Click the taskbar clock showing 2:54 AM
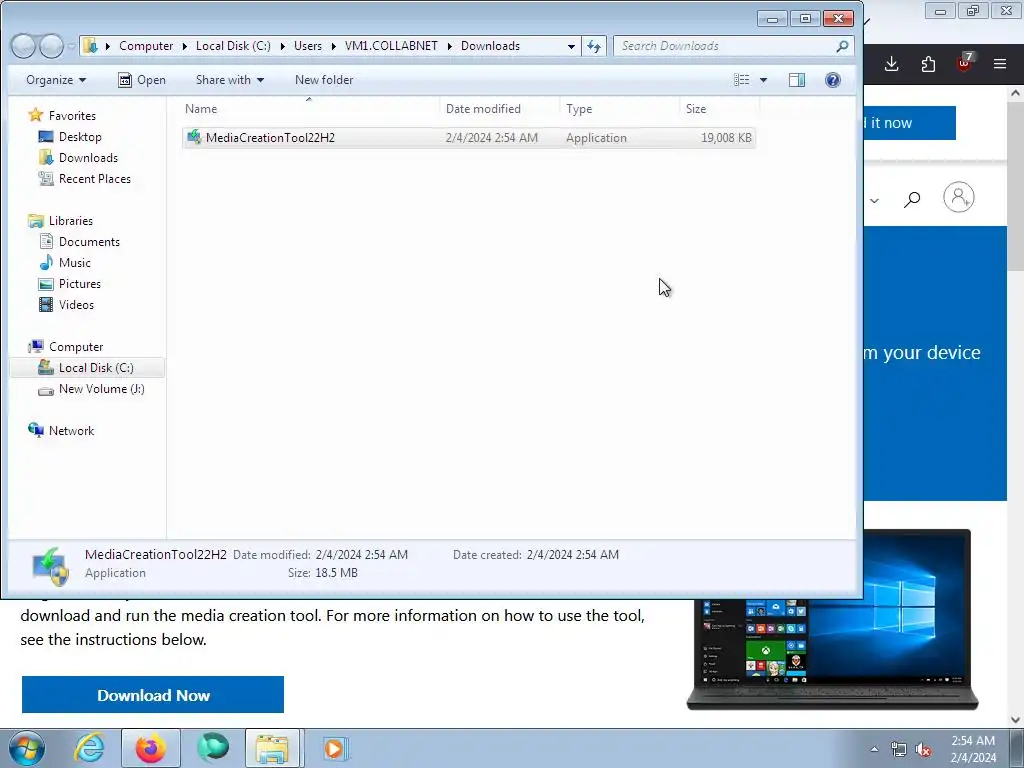This screenshot has height=768, width=1024. click(x=972, y=749)
